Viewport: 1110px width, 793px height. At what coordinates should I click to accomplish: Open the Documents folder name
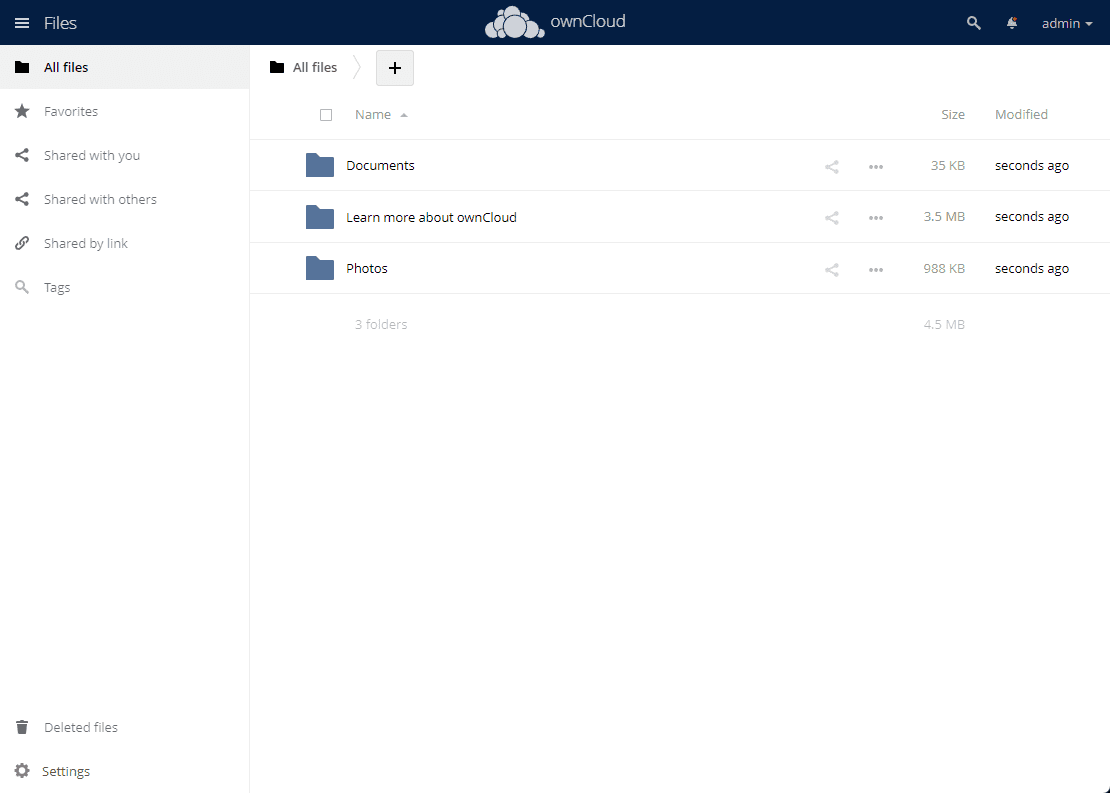pyautogui.click(x=380, y=166)
